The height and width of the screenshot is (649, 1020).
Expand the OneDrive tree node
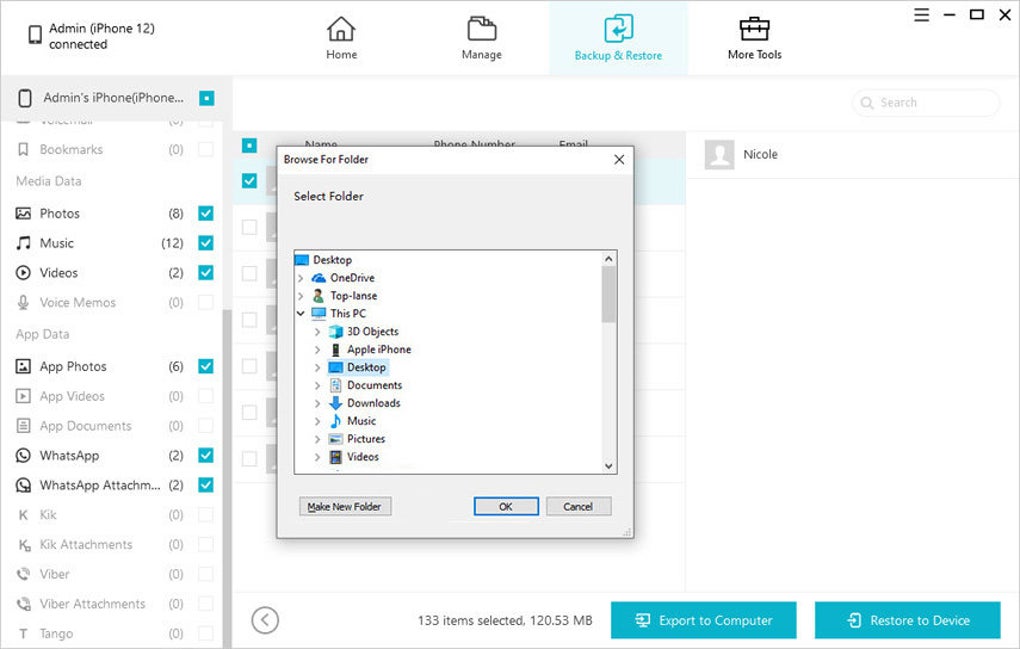[301, 278]
